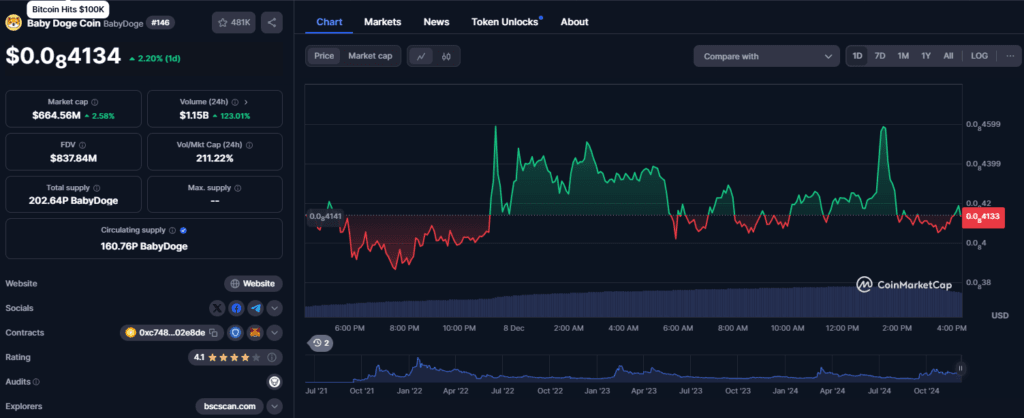The height and width of the screenshot is (418, 1024).
Task: Add token to MetaMask fox icon
Action: tap(255, 333)
